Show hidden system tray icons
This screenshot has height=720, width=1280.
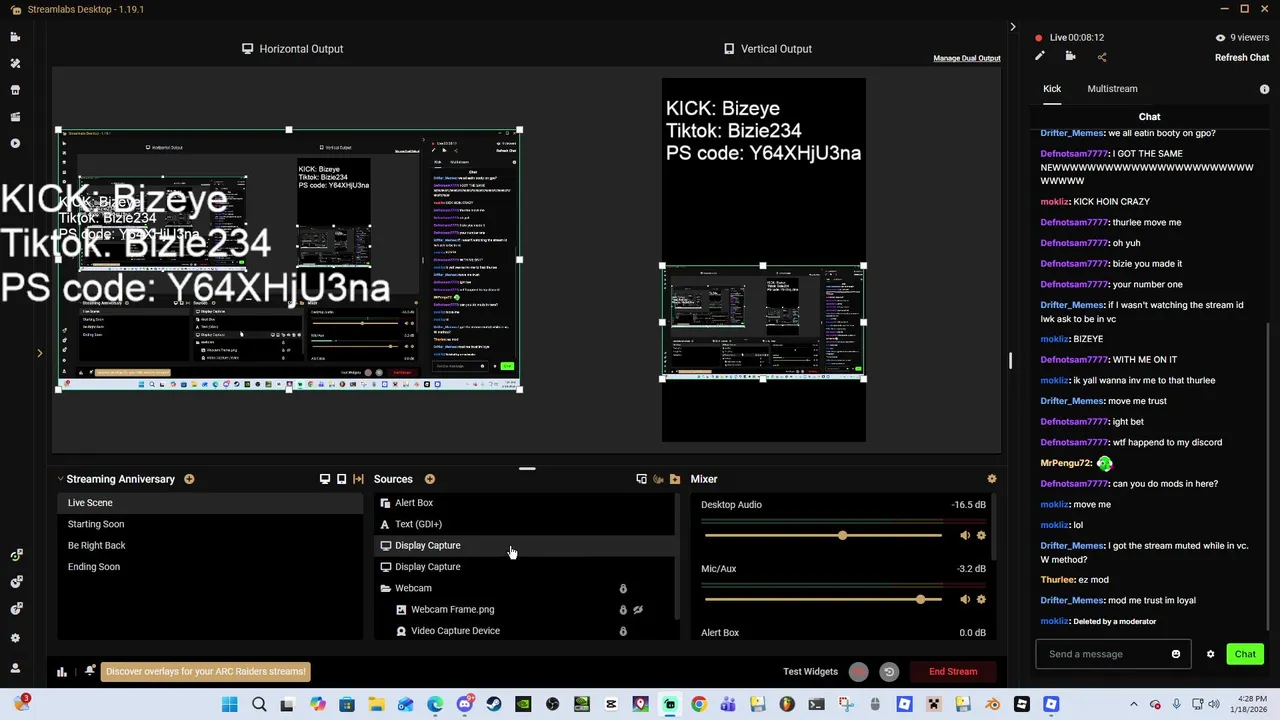[1133, 705]
